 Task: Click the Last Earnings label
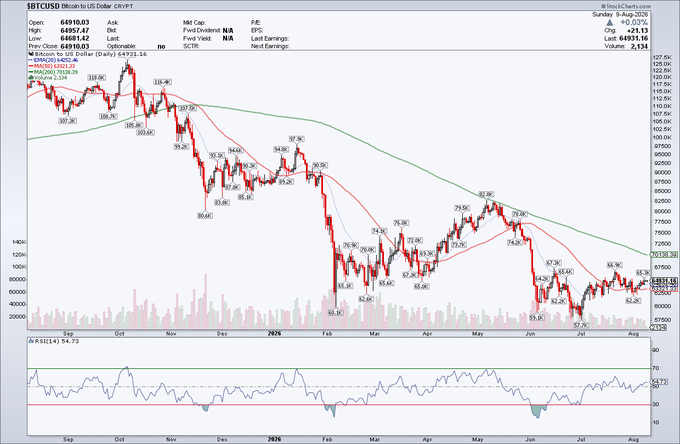click(270, 38)
